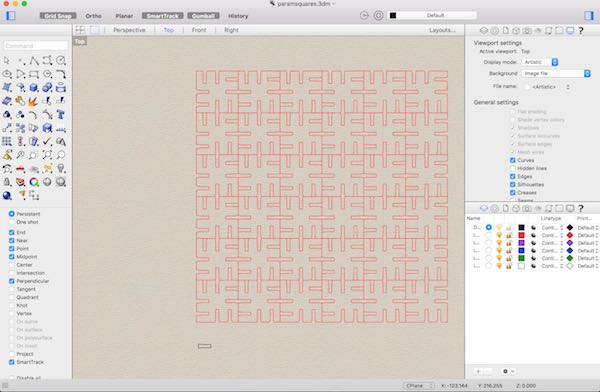Open Layers panel icon in top inspector

(484, 31)
